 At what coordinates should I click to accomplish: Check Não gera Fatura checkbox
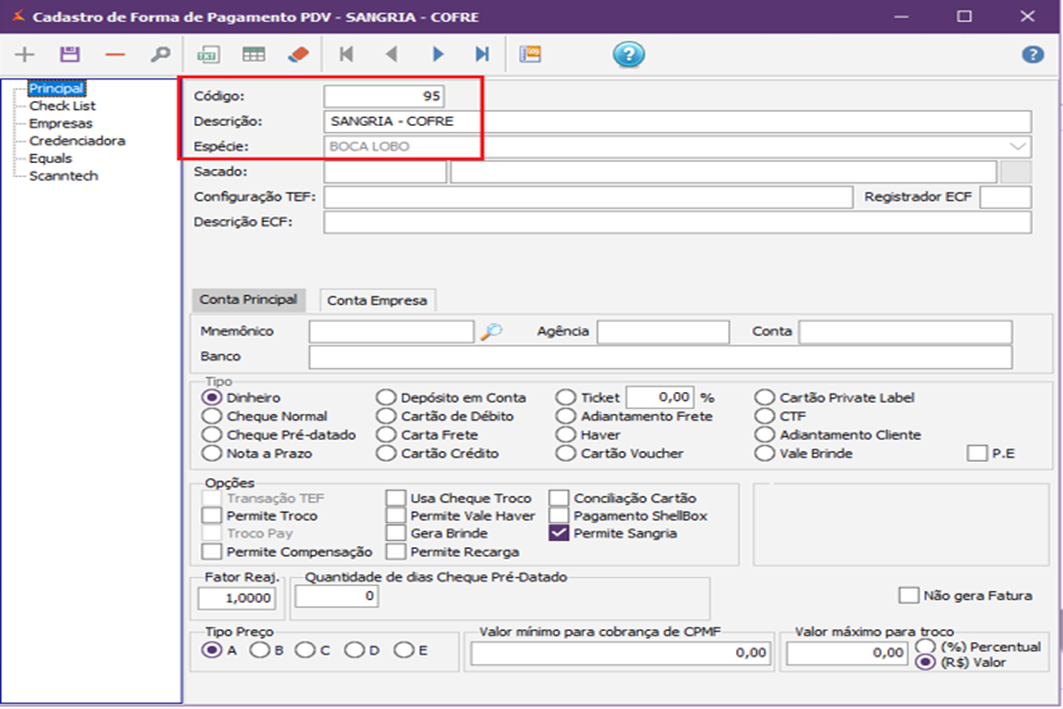click(908, 596)
